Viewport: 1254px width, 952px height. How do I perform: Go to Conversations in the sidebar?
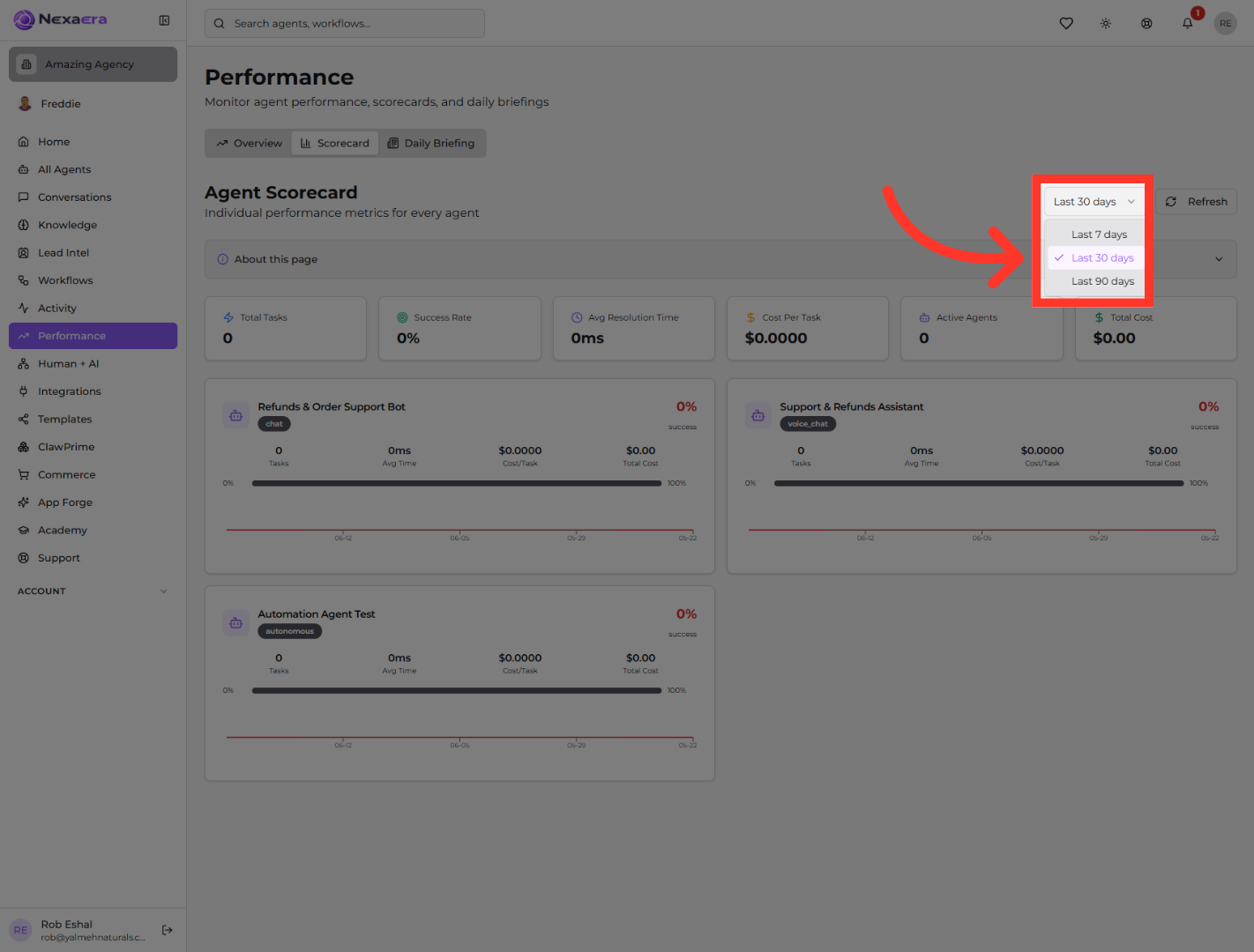coord(93,197)
